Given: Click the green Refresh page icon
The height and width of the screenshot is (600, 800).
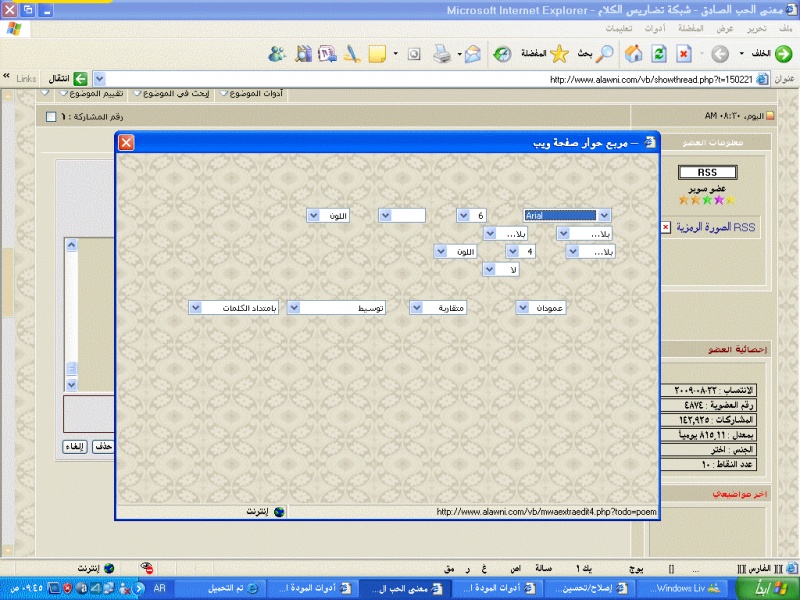Looking at the screenshot, I should pos(659,54).
